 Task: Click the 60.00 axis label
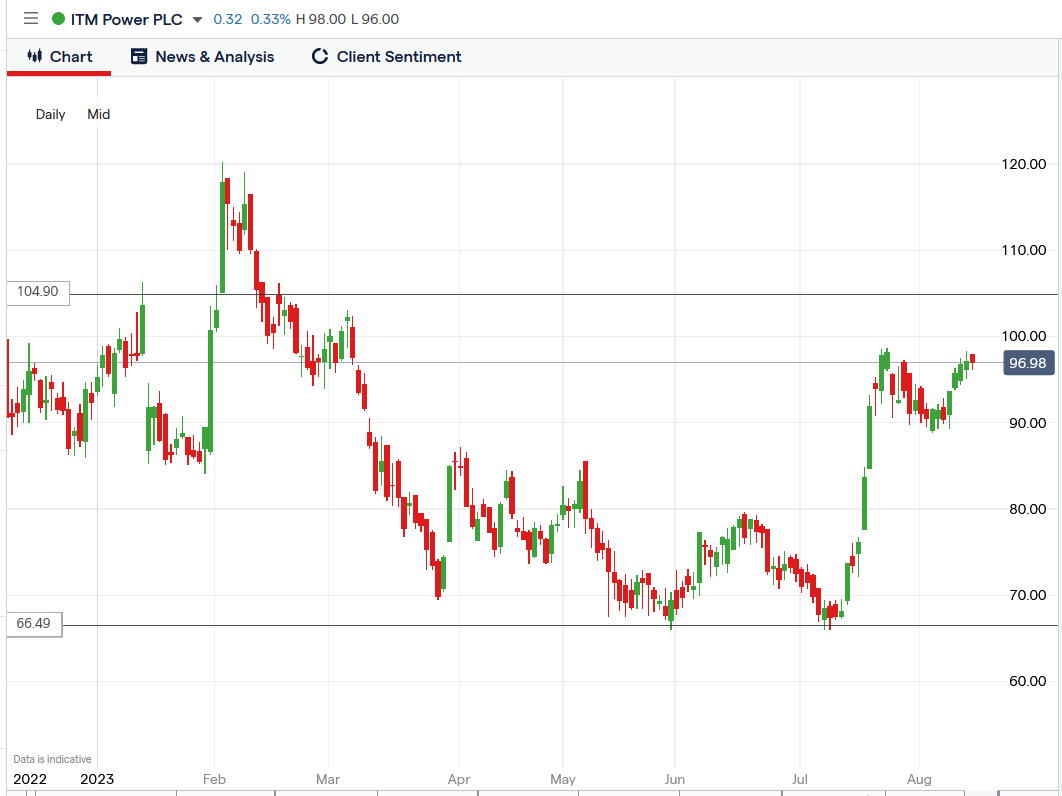(1027, 681)
